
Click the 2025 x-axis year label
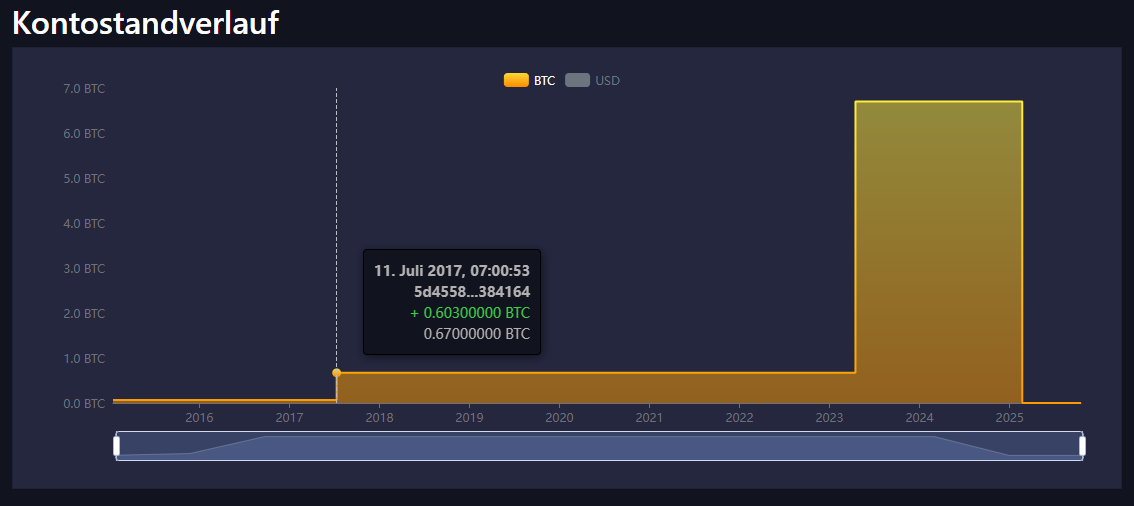pos(1009,417)
